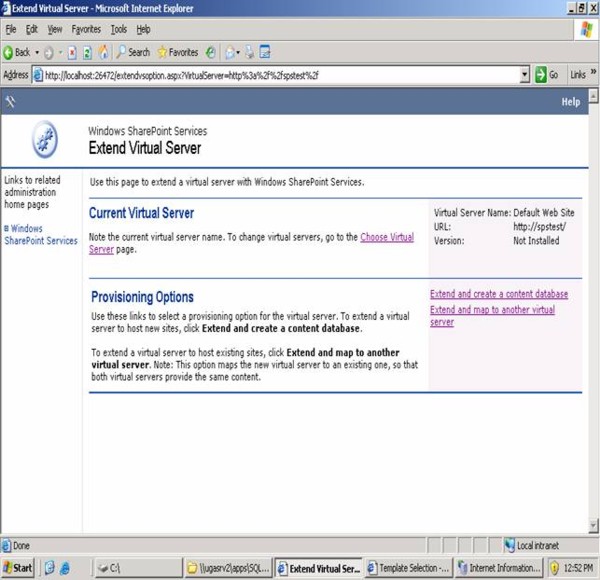Open Windows SharePoint Services sidebar link

[x=41, y=235]
